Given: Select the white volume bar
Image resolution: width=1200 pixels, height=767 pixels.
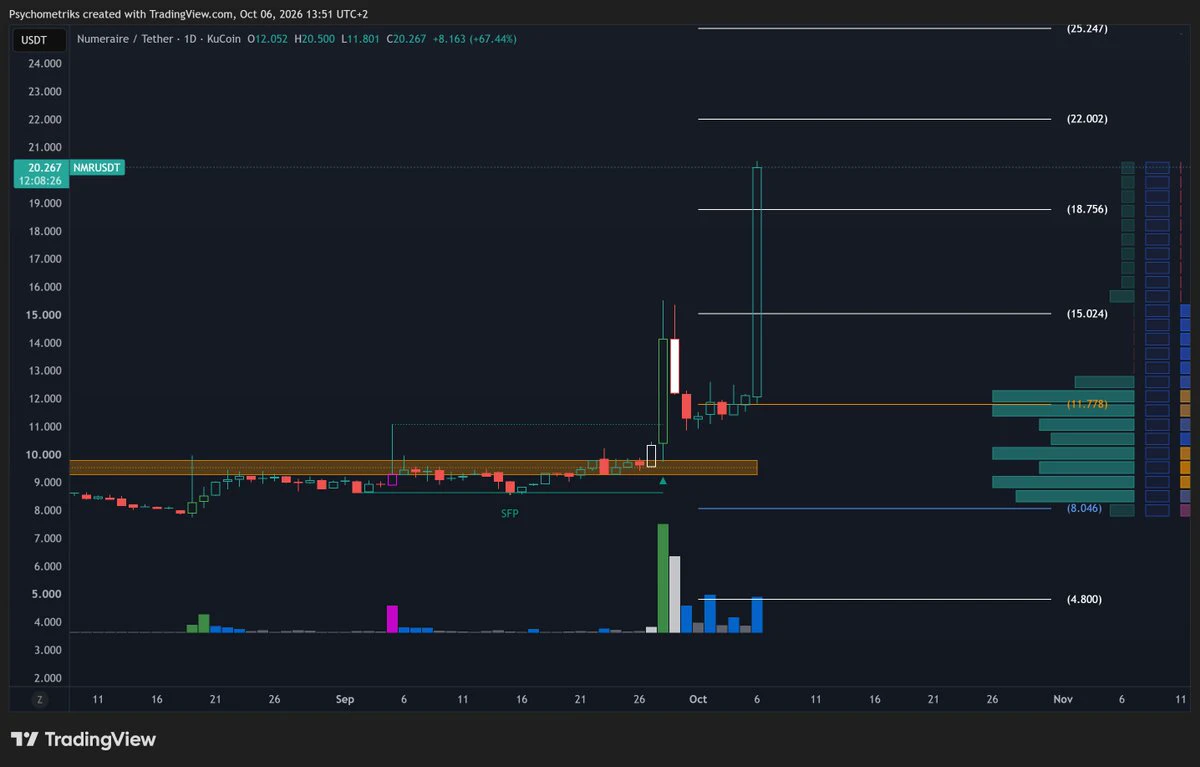Looking at the screenshot, I should (675, 594).
